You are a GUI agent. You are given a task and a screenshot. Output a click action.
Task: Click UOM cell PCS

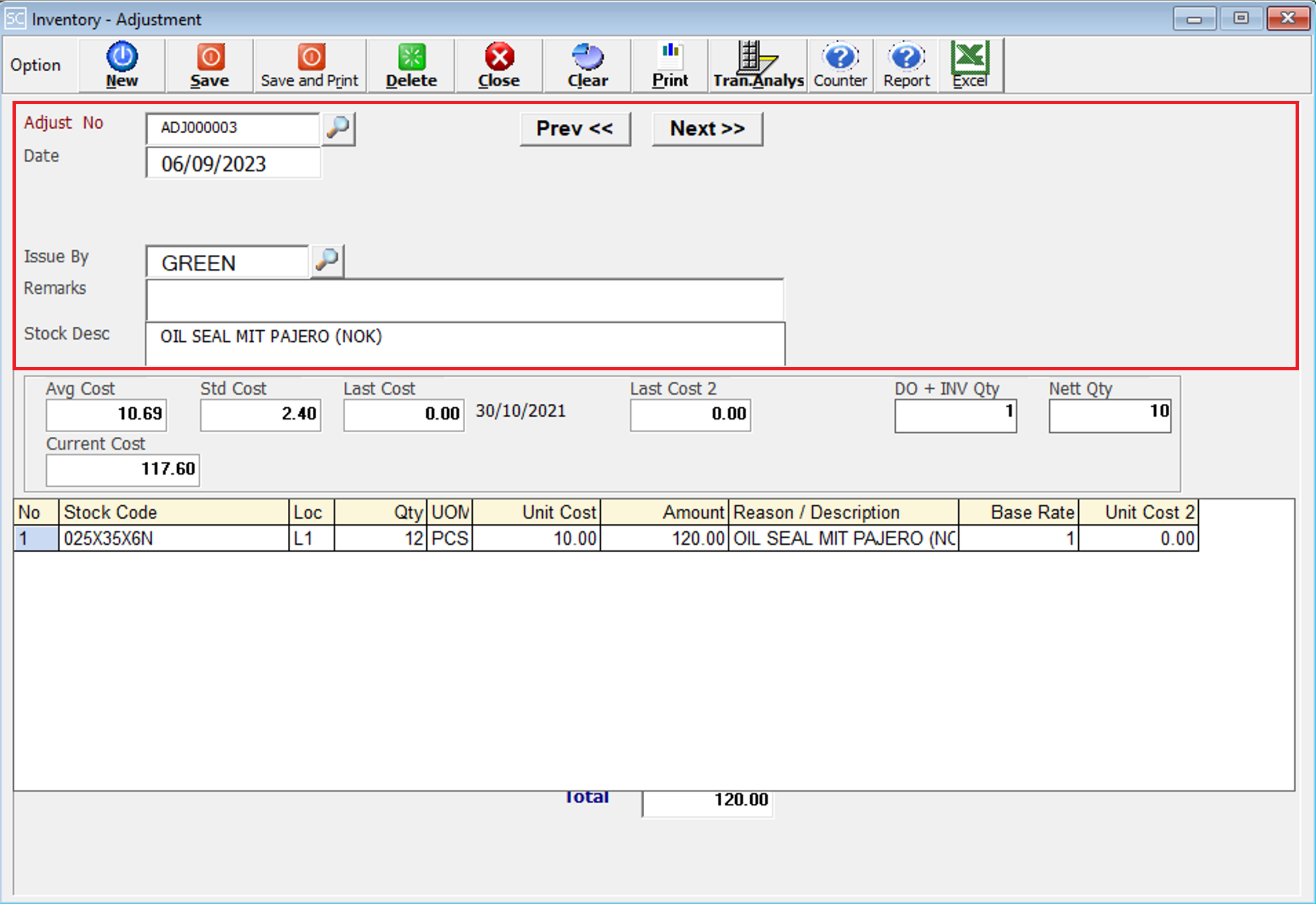(x=450, y=538)
